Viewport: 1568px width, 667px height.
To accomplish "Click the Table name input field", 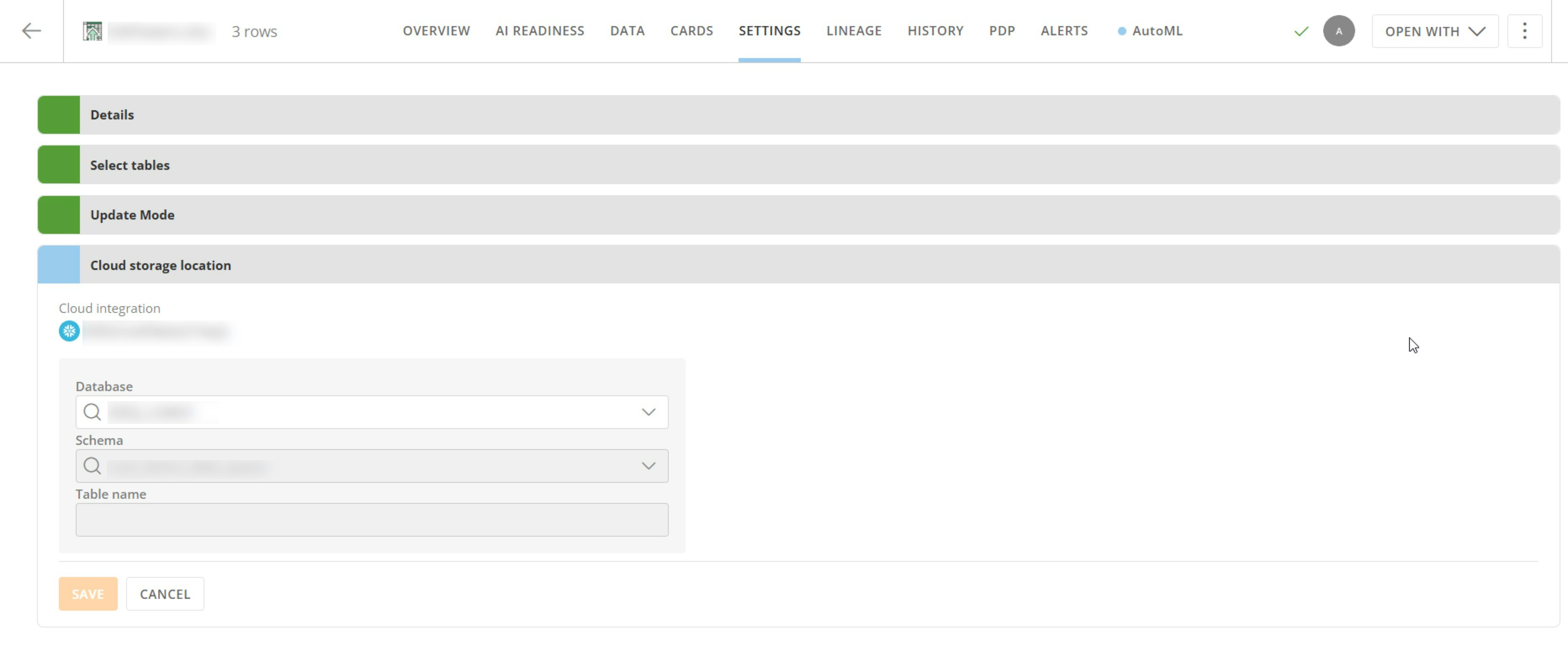I will 371,520.
